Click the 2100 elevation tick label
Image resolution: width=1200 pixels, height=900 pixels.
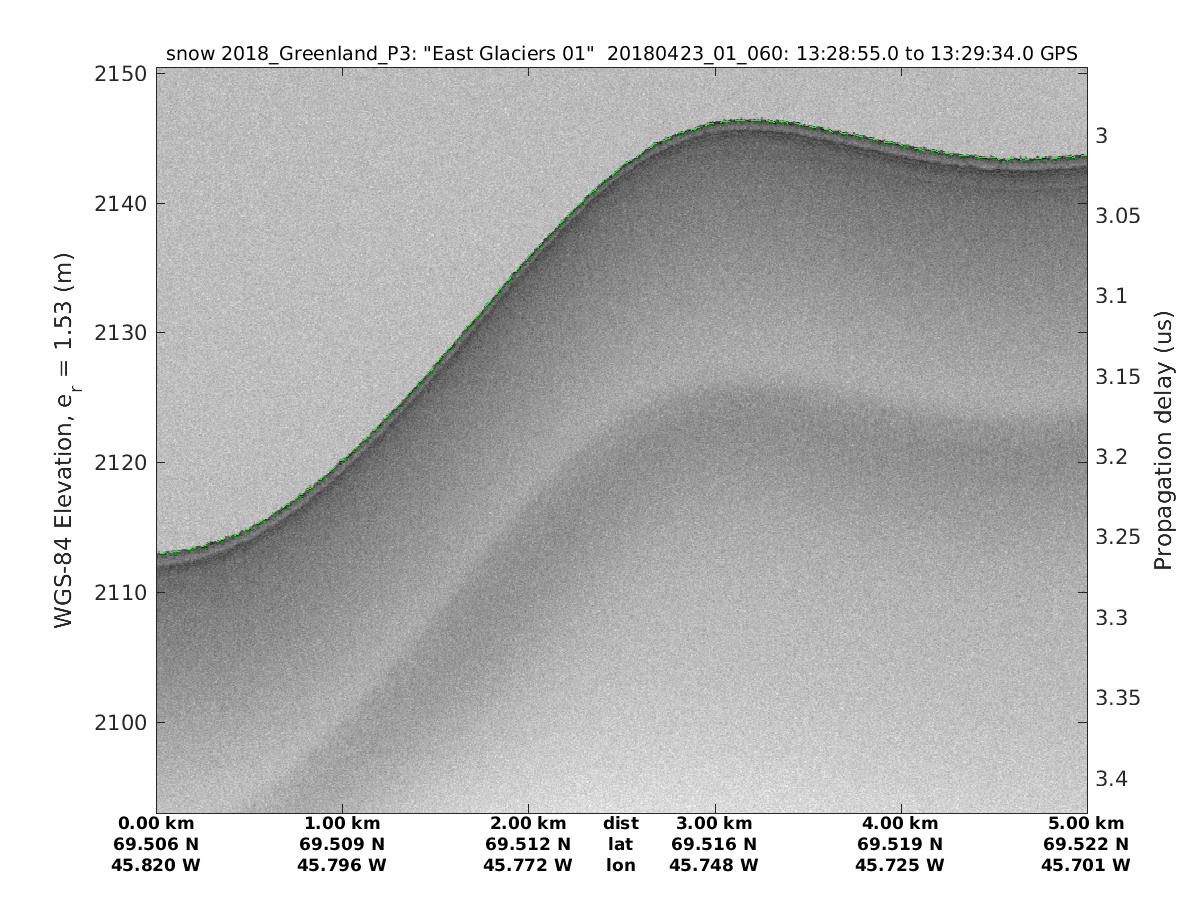tap(121, 723)
